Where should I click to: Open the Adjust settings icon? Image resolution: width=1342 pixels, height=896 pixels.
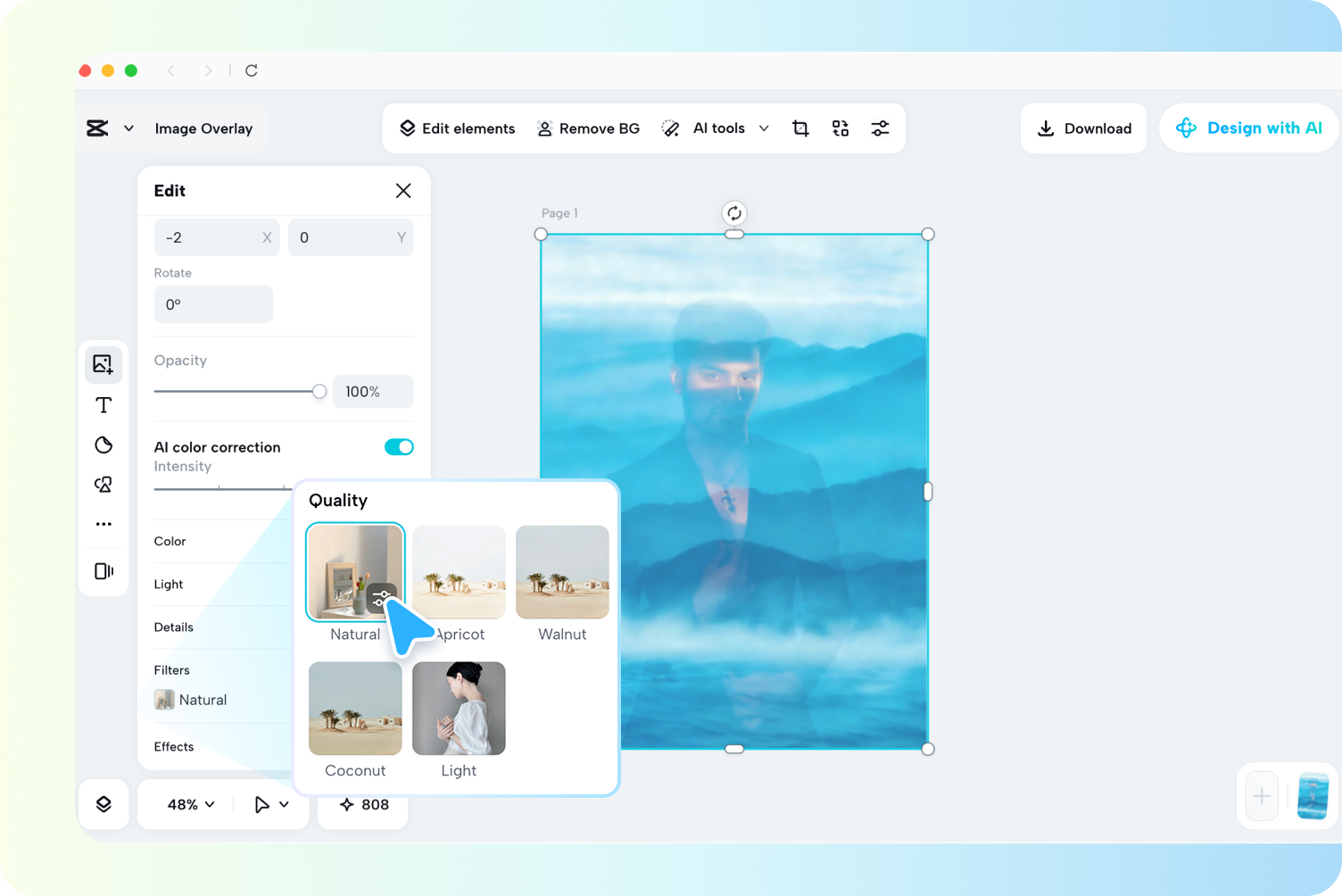click(880, 128)
